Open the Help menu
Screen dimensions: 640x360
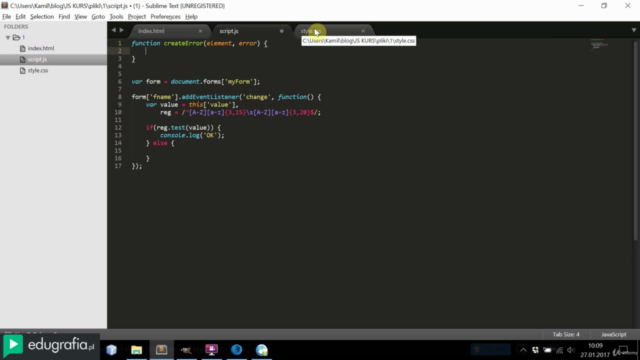tap(191, 17)
